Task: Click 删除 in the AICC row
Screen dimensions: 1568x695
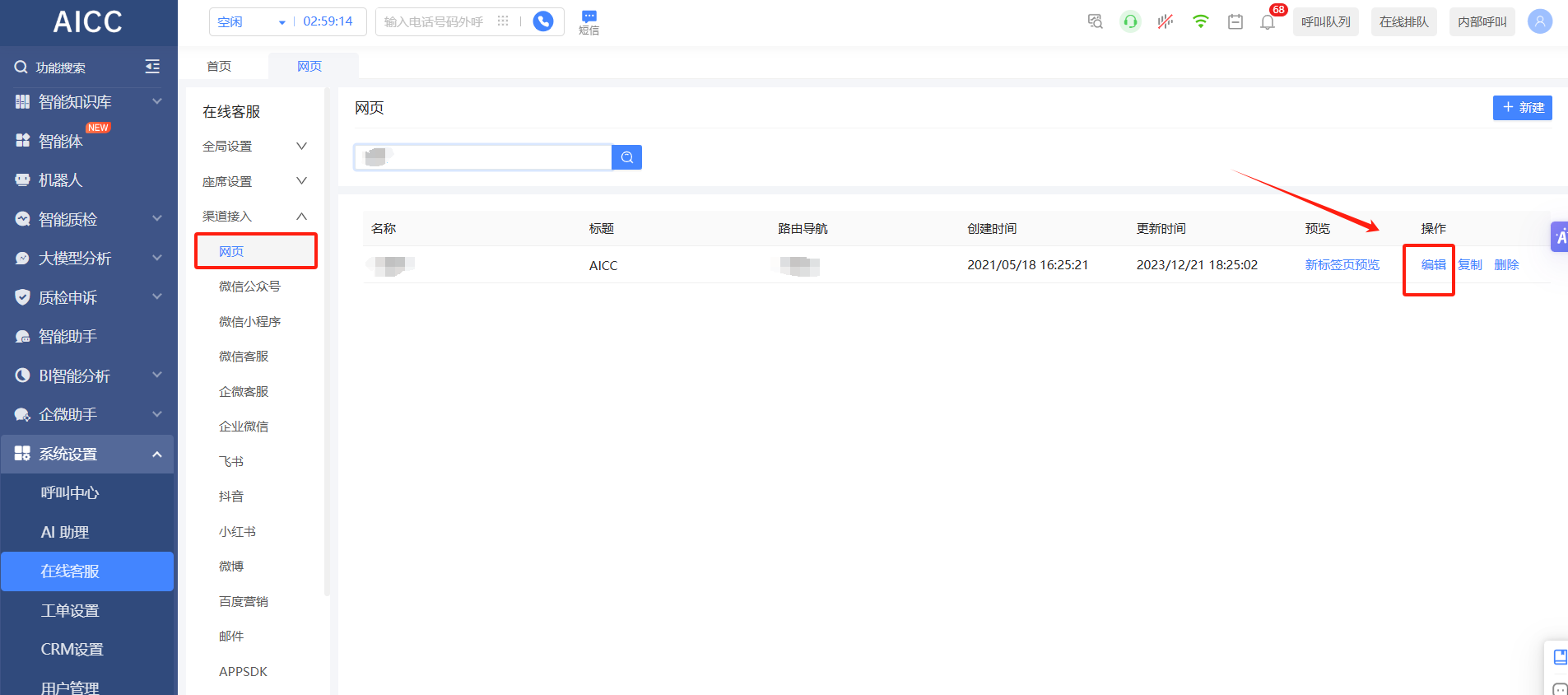Action: 1506,264
